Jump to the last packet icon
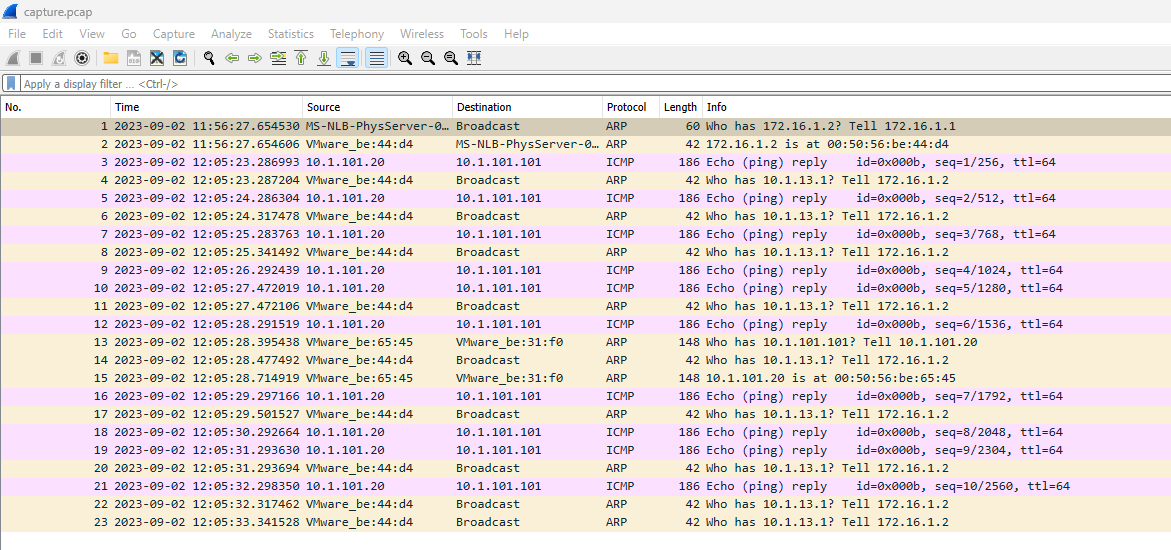Viewport: 1171px width, 550px height. 324,58
